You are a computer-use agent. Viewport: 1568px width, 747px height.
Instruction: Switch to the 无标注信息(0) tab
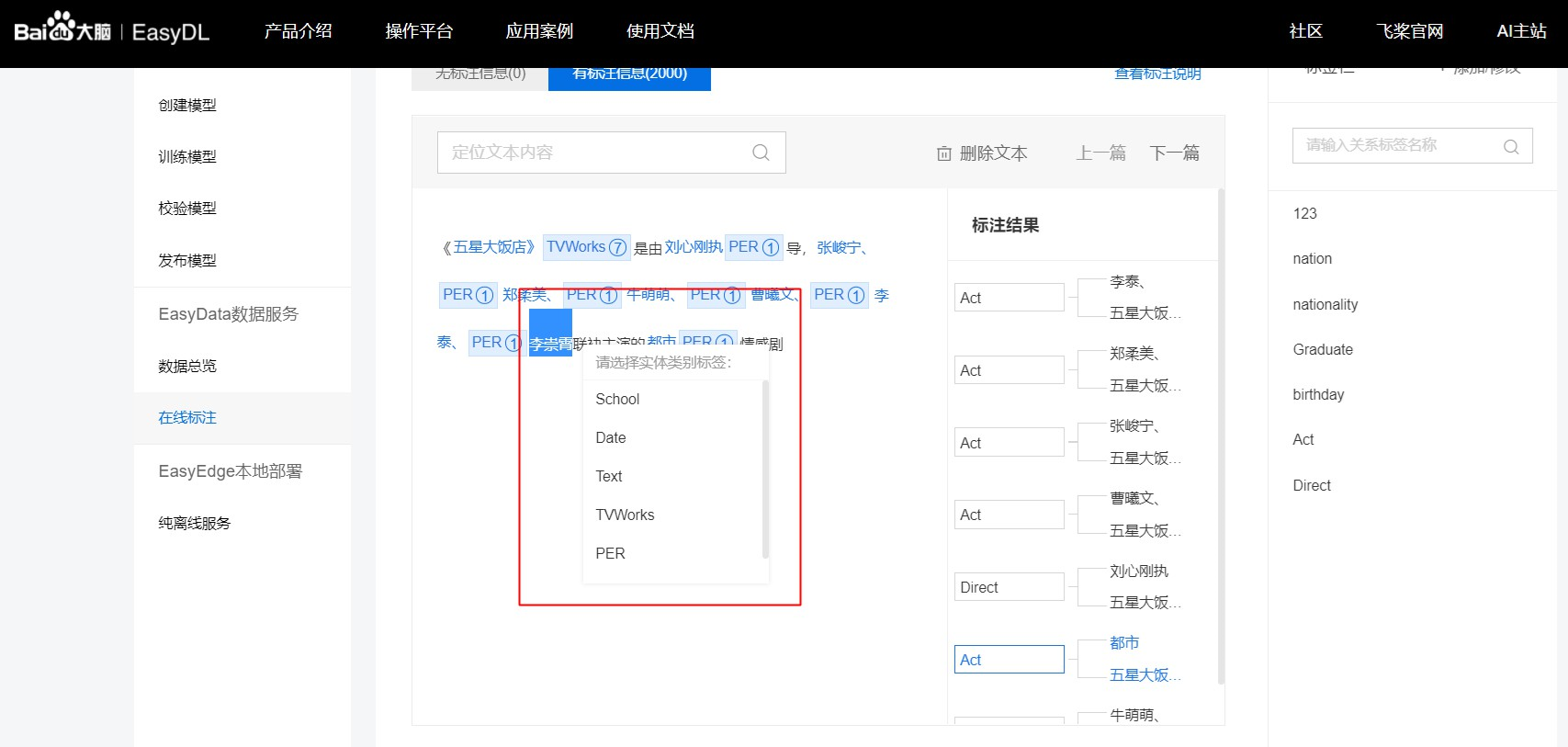(480, 77)
